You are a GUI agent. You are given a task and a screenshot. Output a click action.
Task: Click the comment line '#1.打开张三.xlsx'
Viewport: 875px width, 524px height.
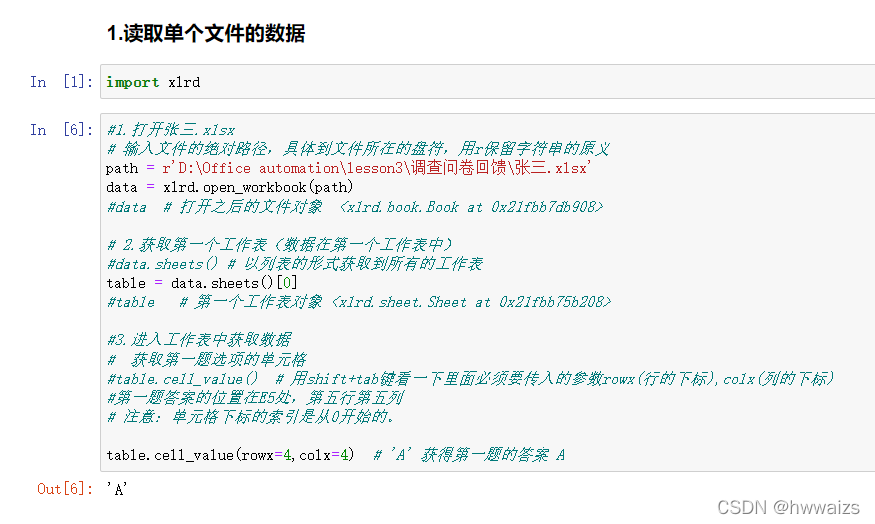coord(171,130)
